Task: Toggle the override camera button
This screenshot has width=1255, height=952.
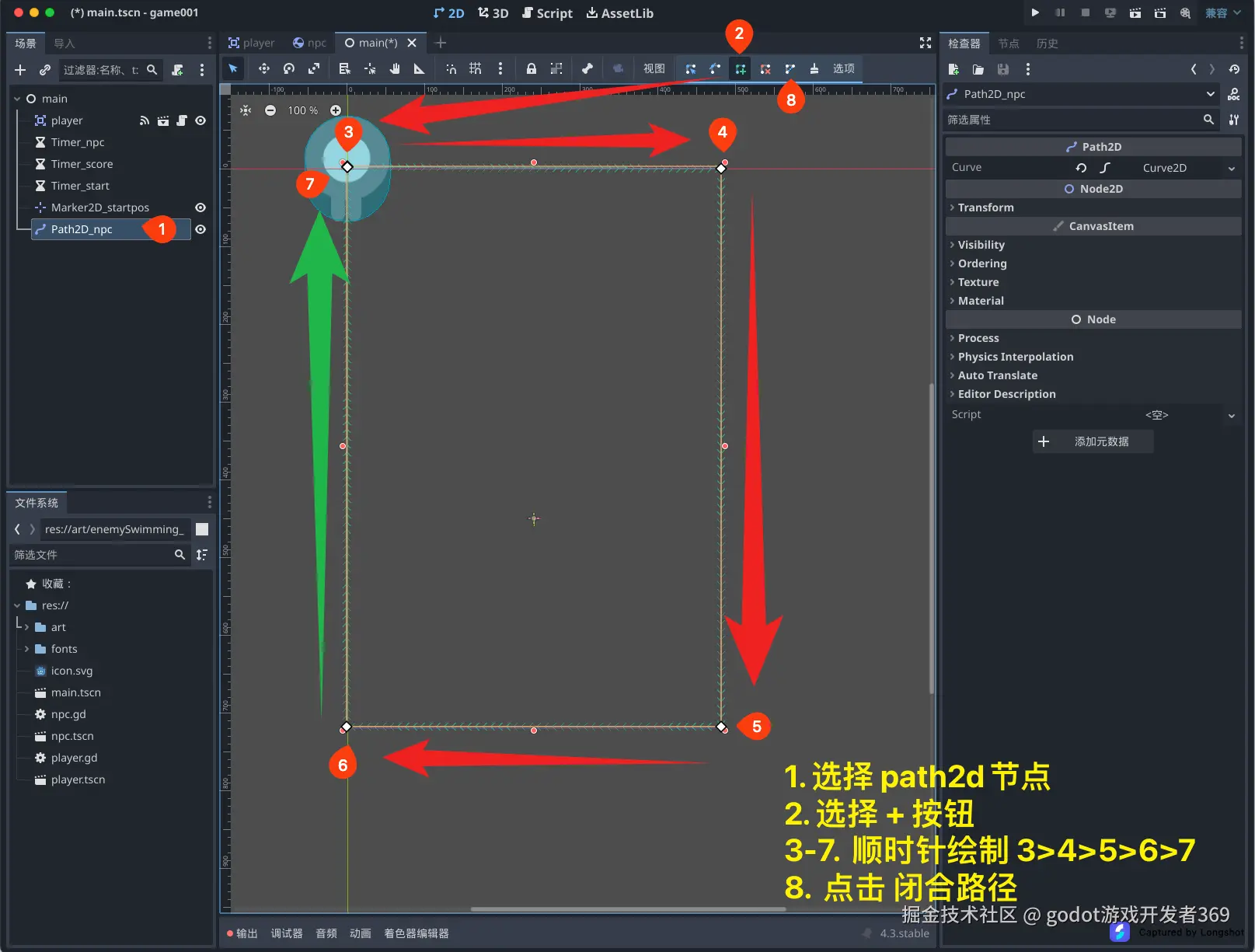Action: pos(618,68)
